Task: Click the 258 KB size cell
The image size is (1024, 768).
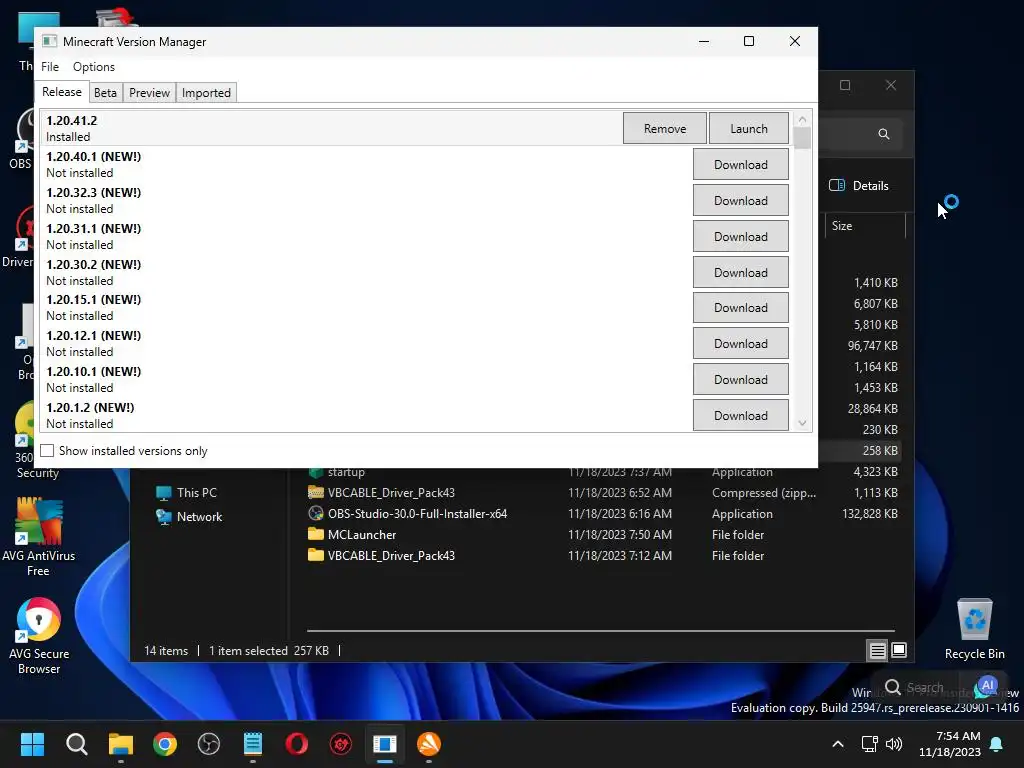Action: [880, 451]
